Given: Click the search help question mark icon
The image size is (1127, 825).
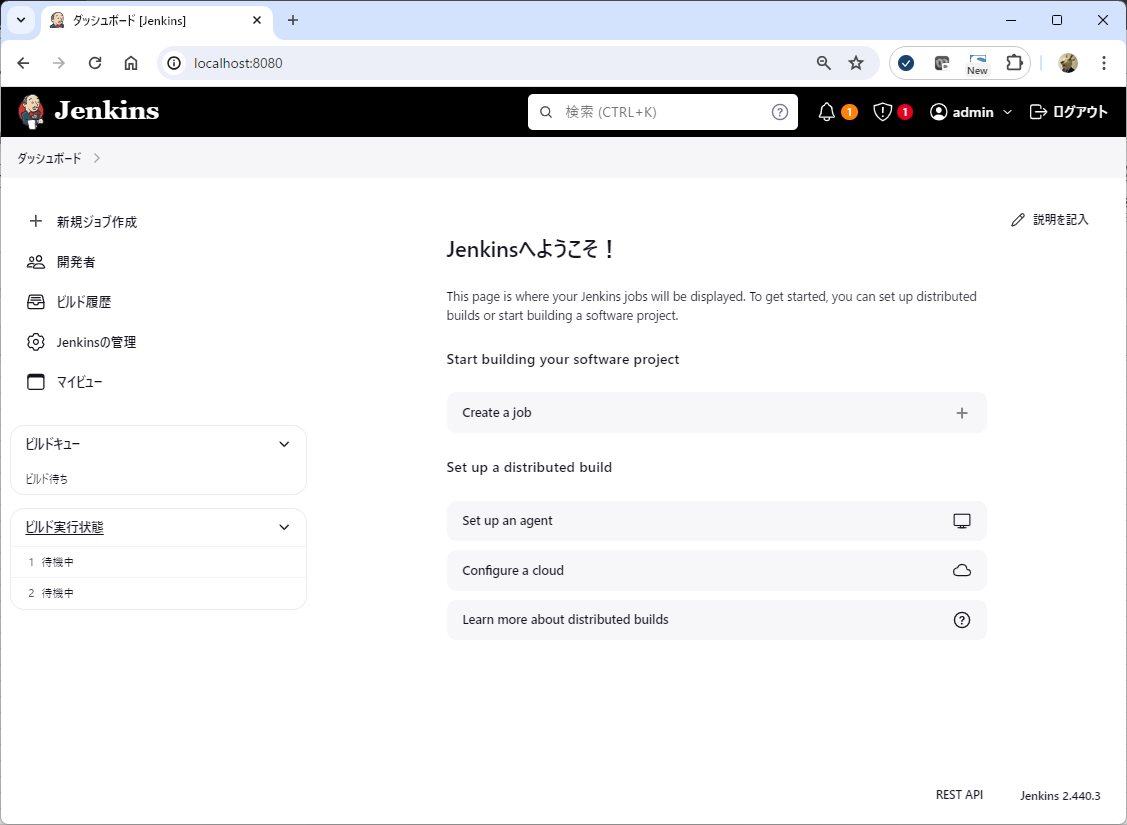Looking at the screenshot, I should click(780, 112).
